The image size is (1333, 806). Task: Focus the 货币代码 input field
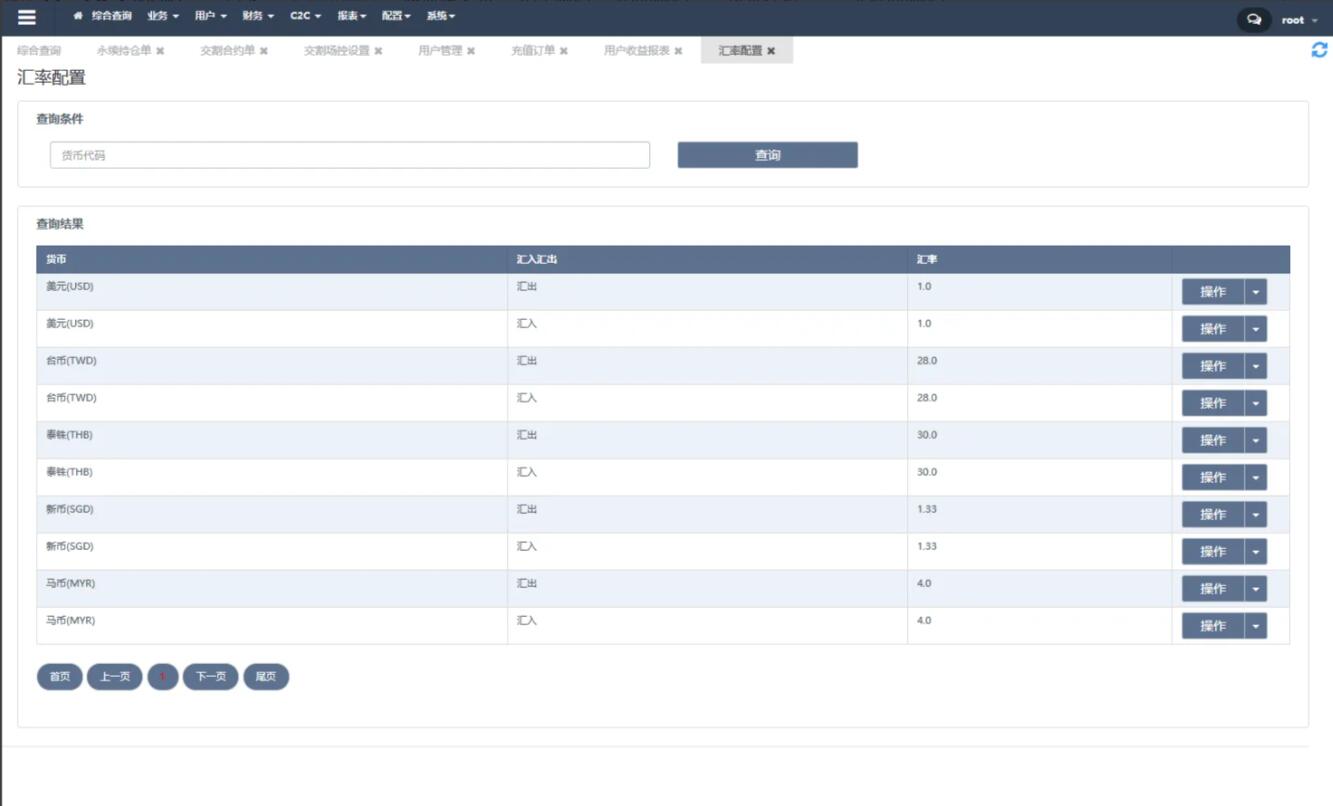tap(349, 155)
